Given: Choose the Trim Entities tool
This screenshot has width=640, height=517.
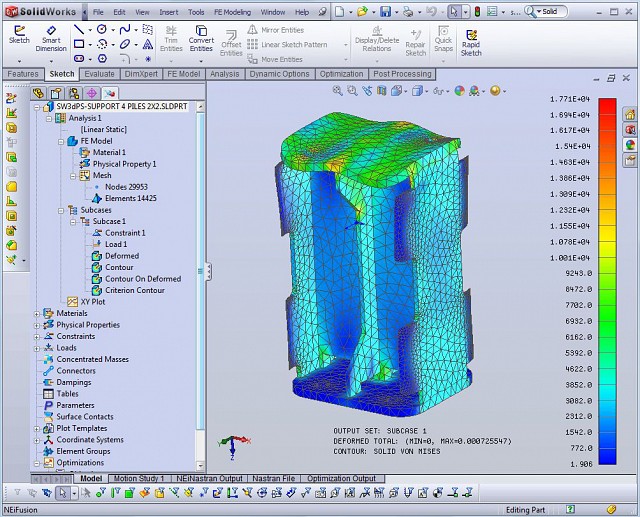Looking at the screenshot, I should click(171, 39).
